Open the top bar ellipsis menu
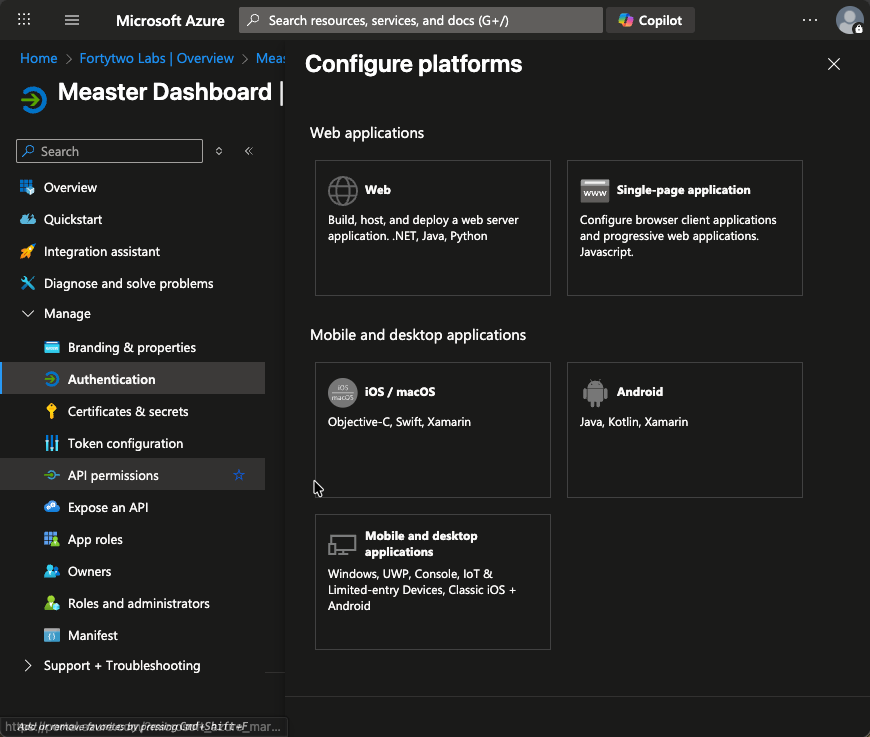This screenshot has height=737, width=870. tap(810, 20)
